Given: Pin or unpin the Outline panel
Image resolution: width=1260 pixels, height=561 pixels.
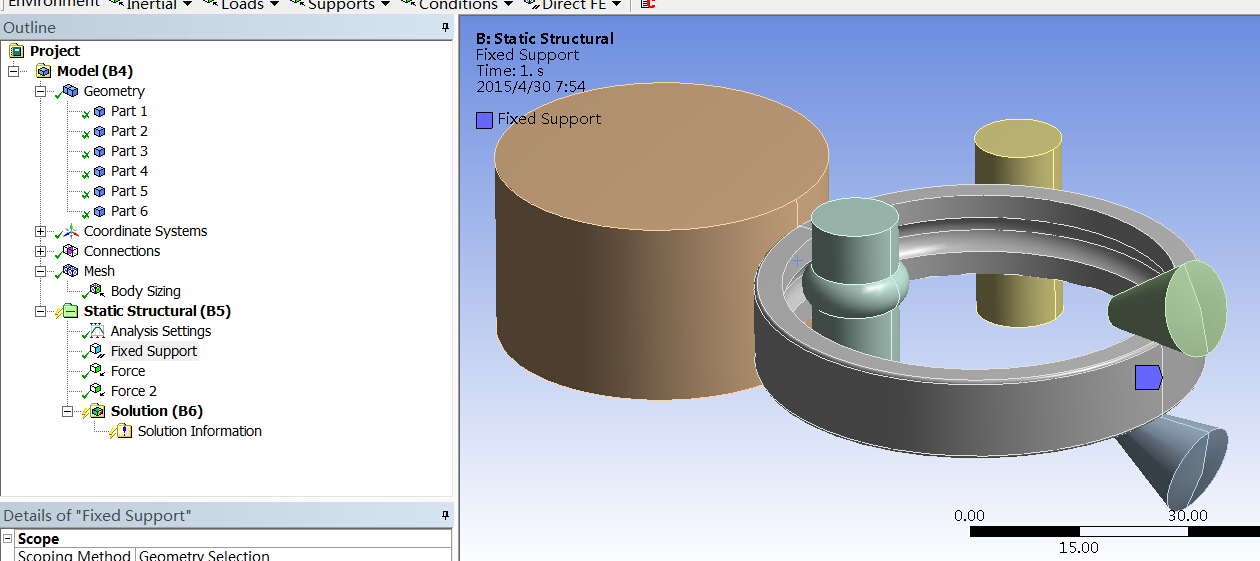Looking at the screenshot, I should (x=445, y=28).
